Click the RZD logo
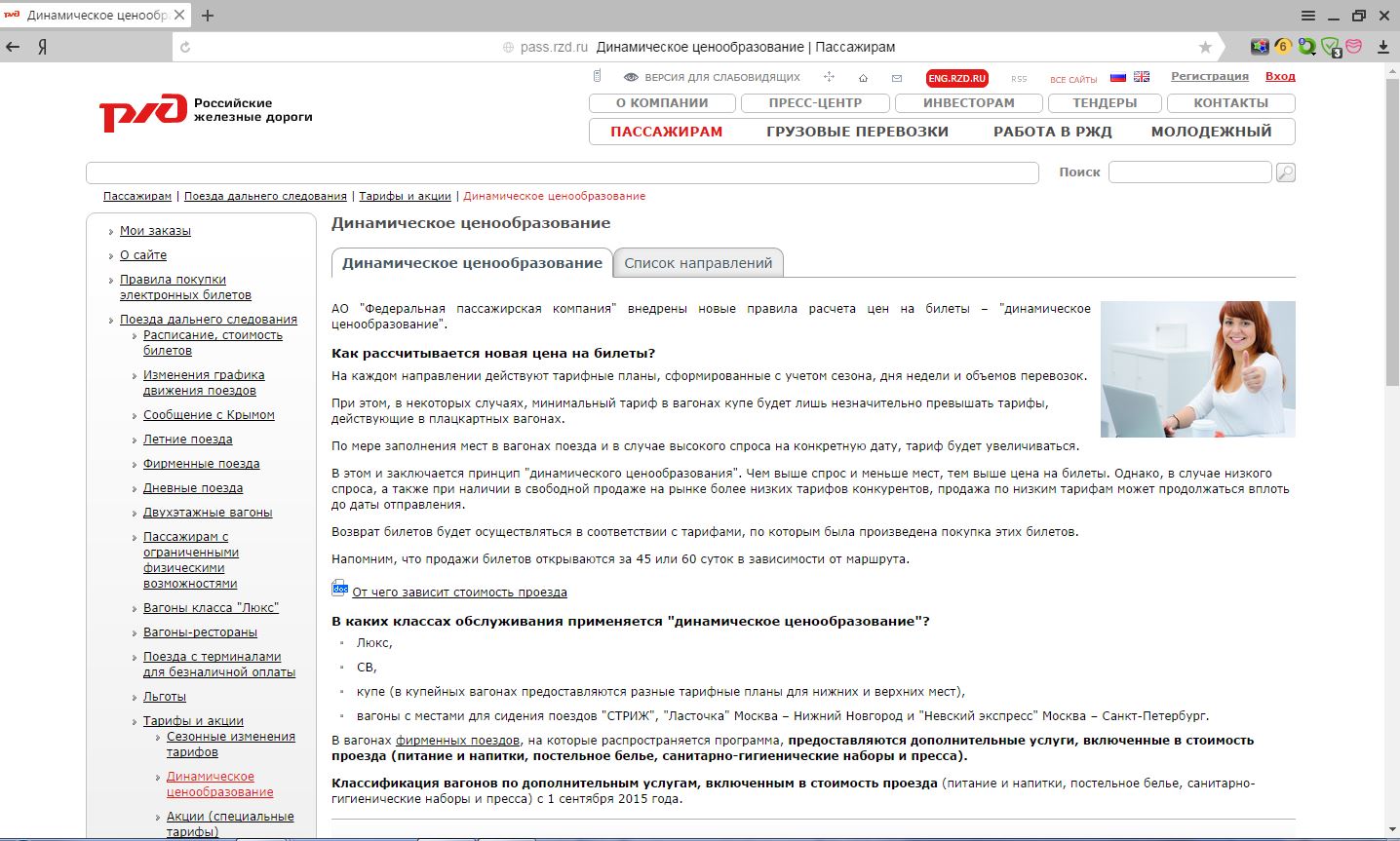1400x841 pixels. [x=142, y=112]
